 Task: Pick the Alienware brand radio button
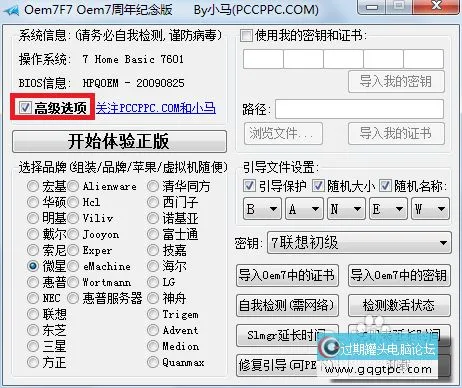point(73,186)
